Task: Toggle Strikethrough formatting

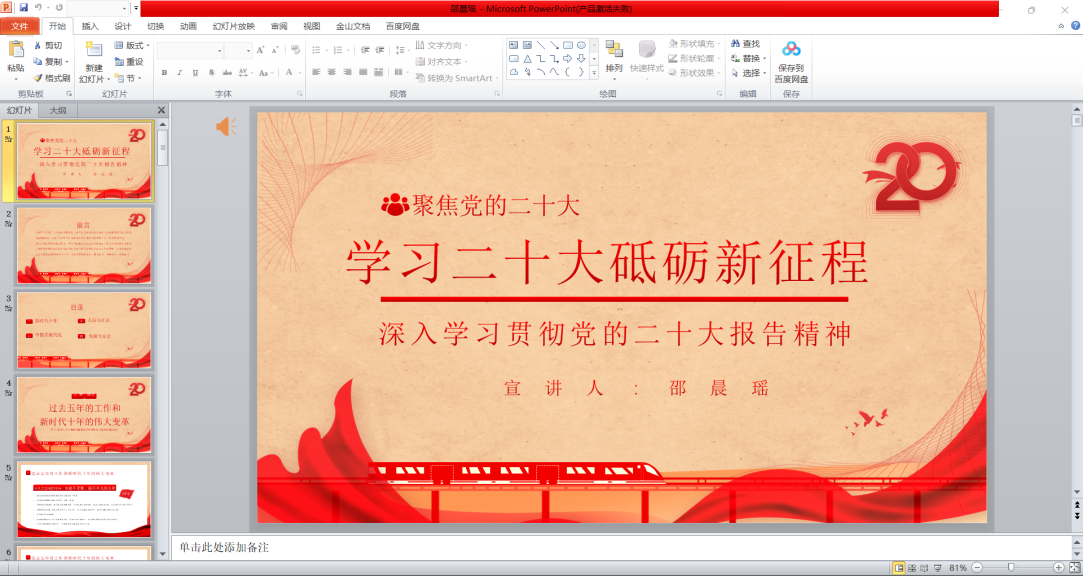Action: [227, 73]
